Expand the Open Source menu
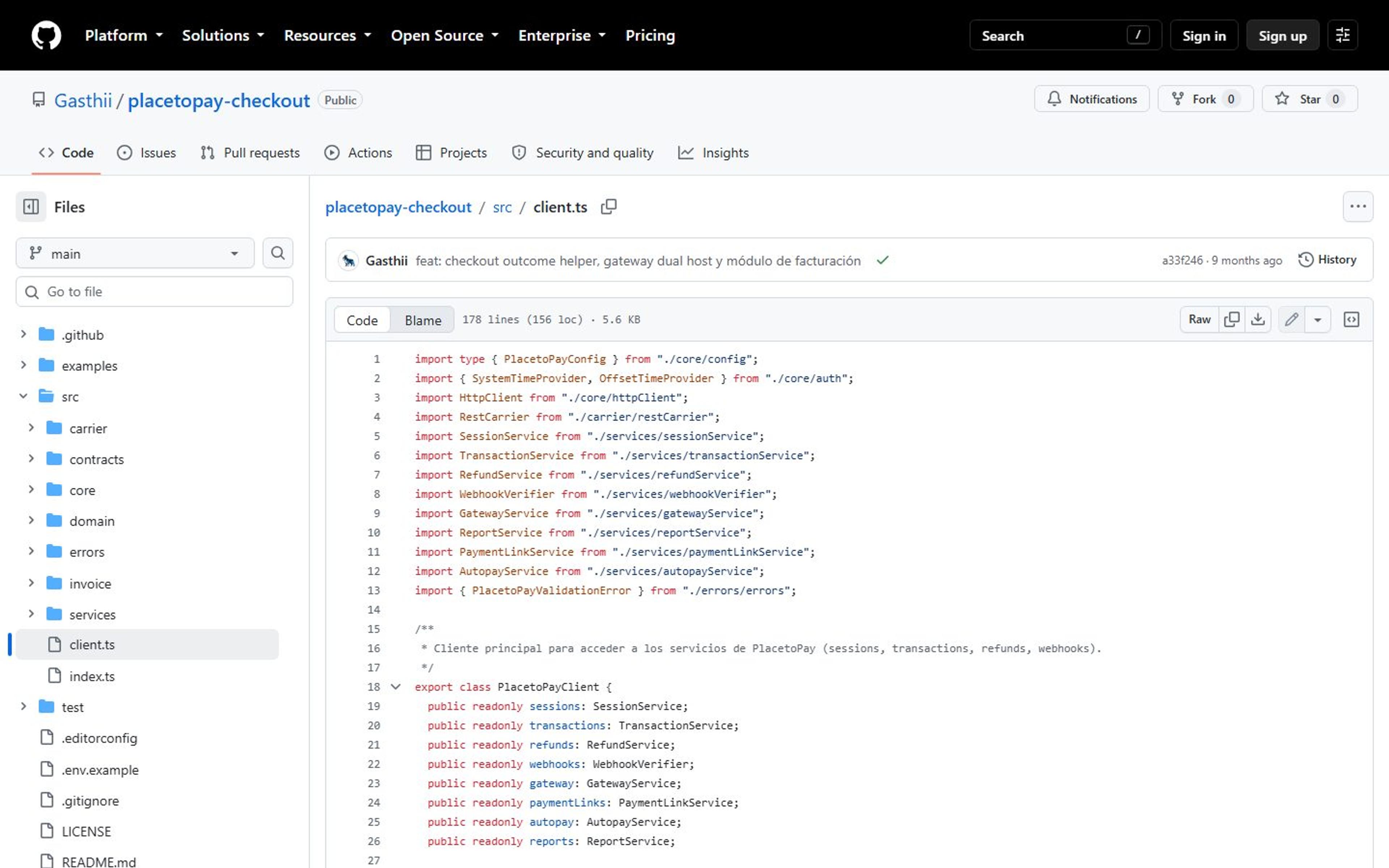 pos(445,35)
